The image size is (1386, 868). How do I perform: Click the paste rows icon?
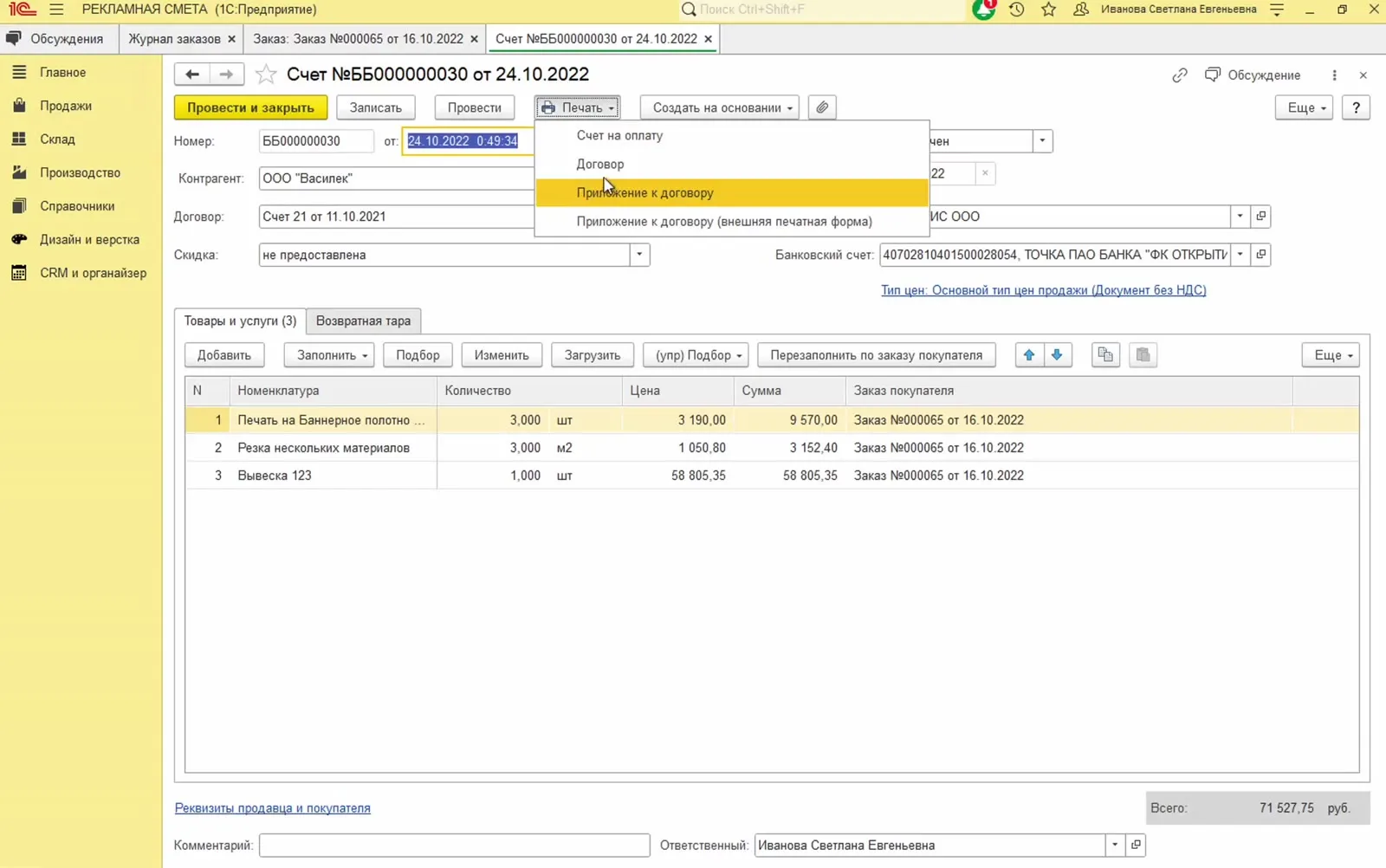coord(1143,355)
